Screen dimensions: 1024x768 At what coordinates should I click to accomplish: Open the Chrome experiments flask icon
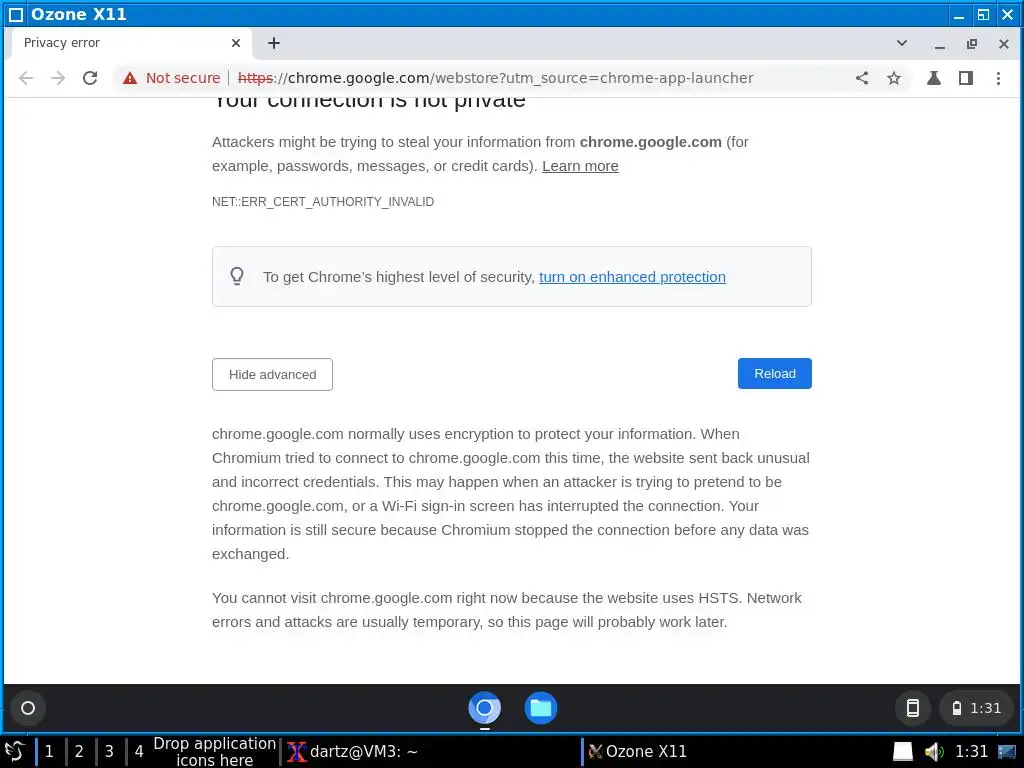[934, 78]
